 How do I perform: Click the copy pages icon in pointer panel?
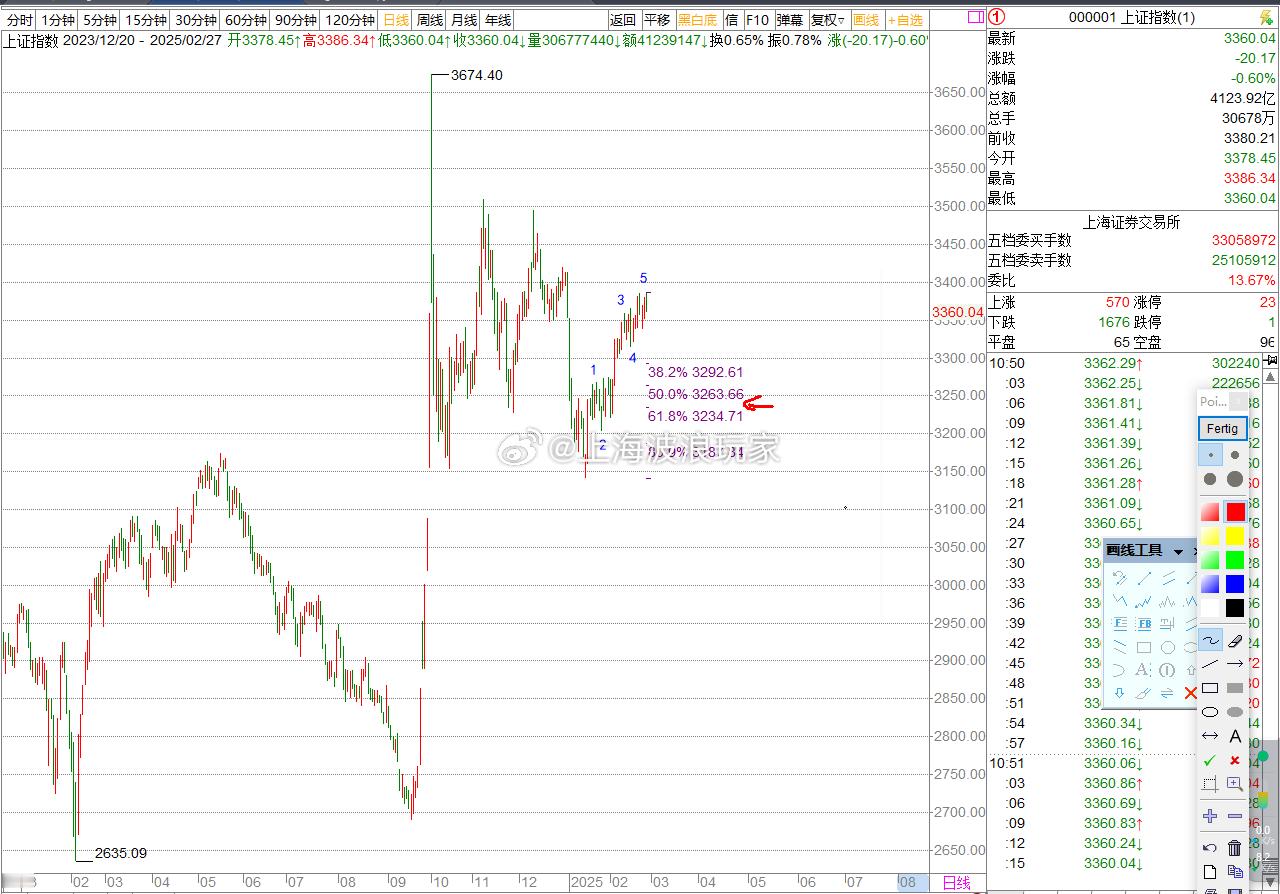point(1235,872)
